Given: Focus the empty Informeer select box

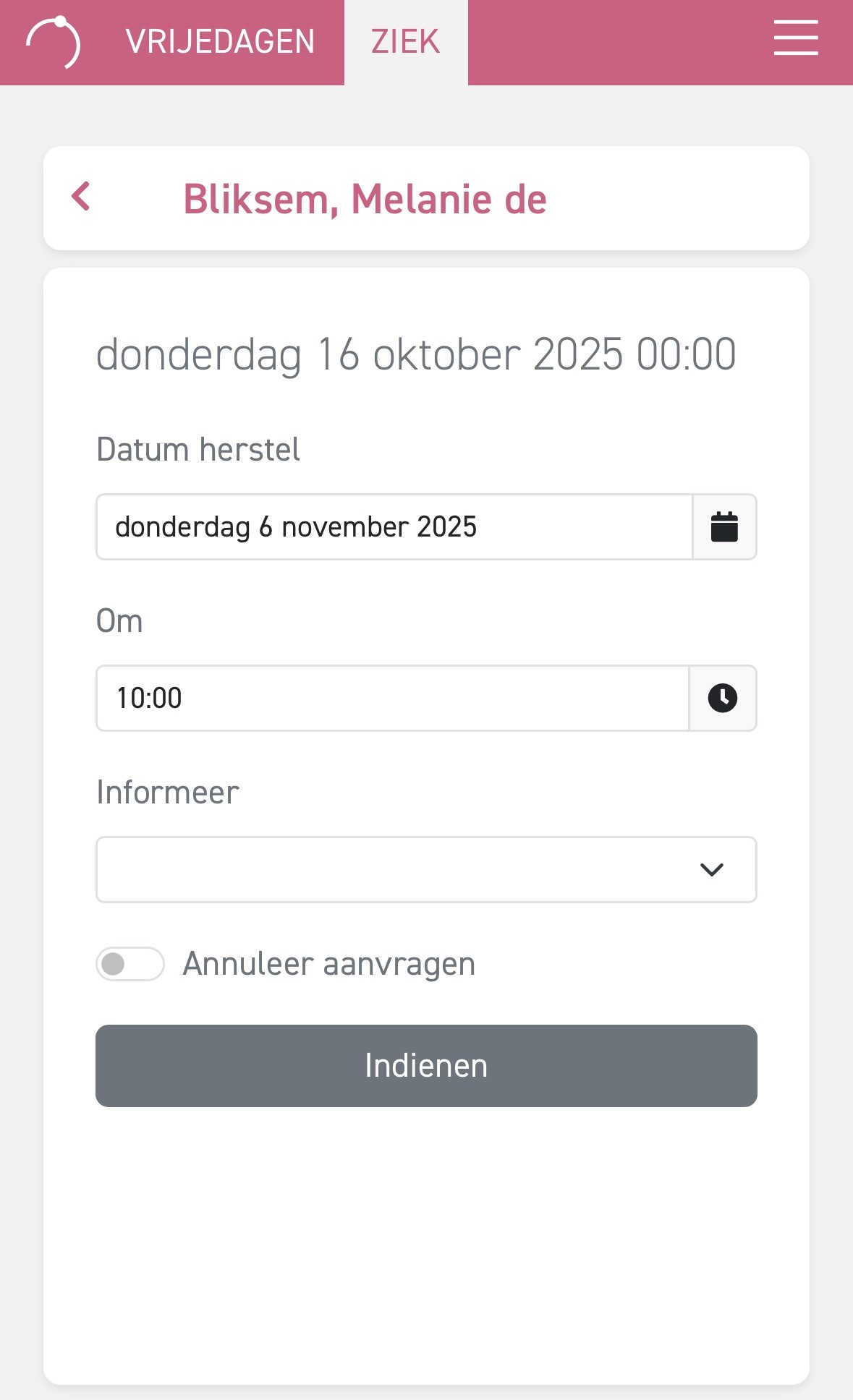Looking at the screenshot, I should 391,870.
